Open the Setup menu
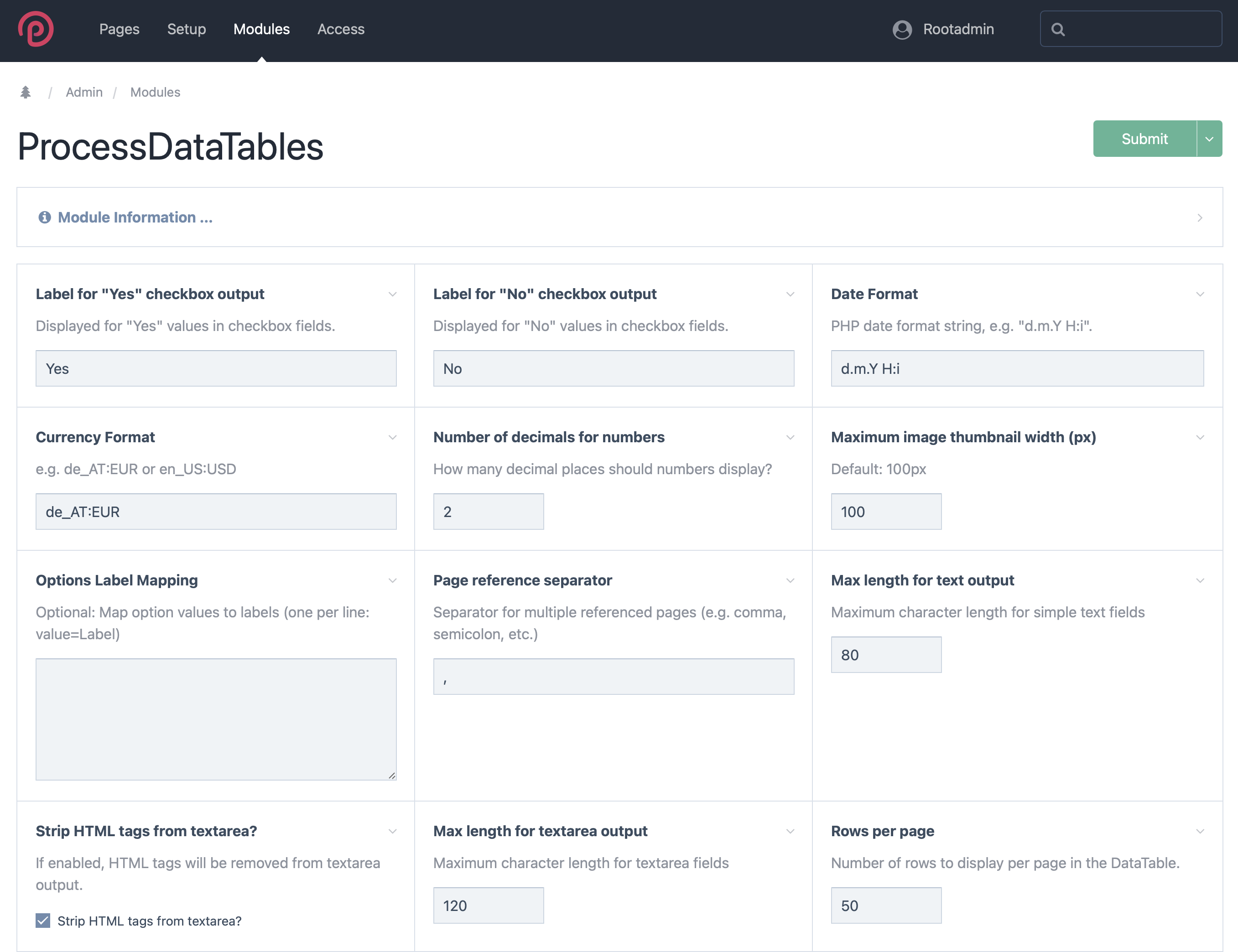Viewport: 1238px width, 952px height. coord(187,30)
